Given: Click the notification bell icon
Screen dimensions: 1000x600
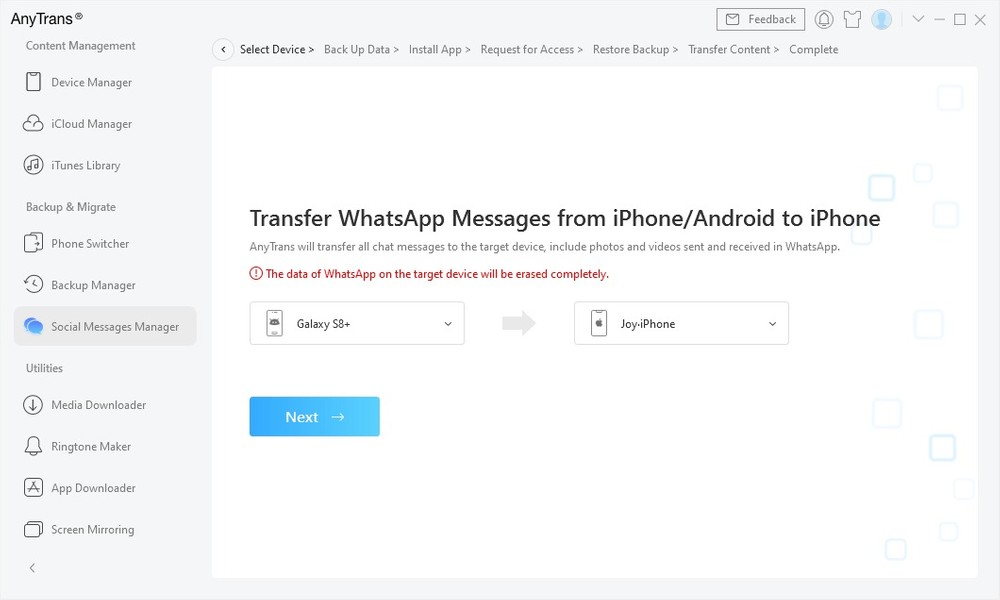Looking at the screenshot, I should [x=824, y=20].
